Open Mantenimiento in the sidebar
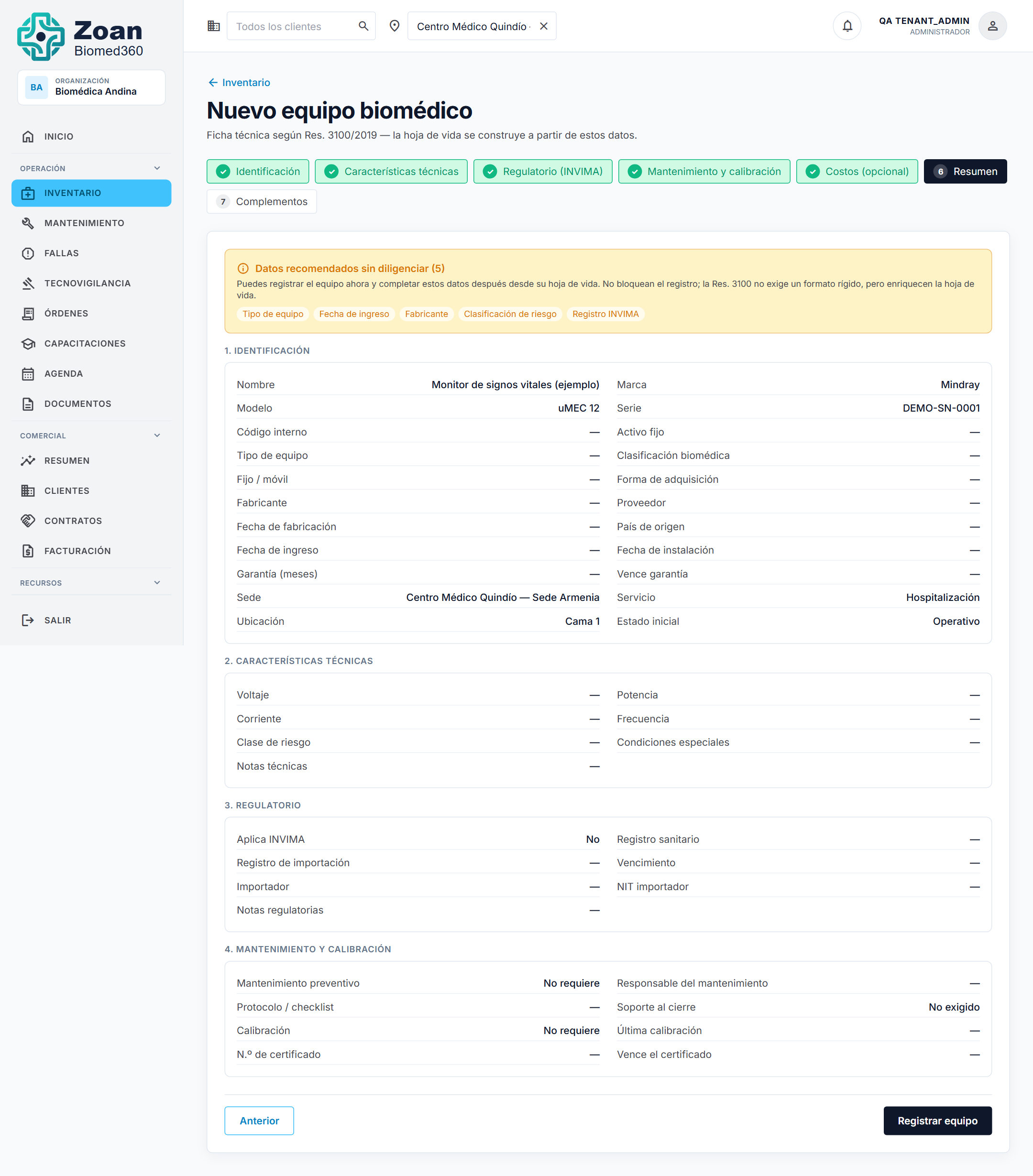Screen dimensions: 1033x1176 (x=91, y=223)
